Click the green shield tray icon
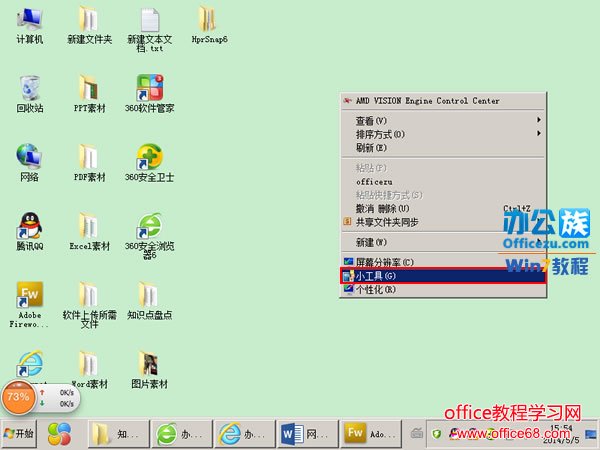 tap(436, 434)
